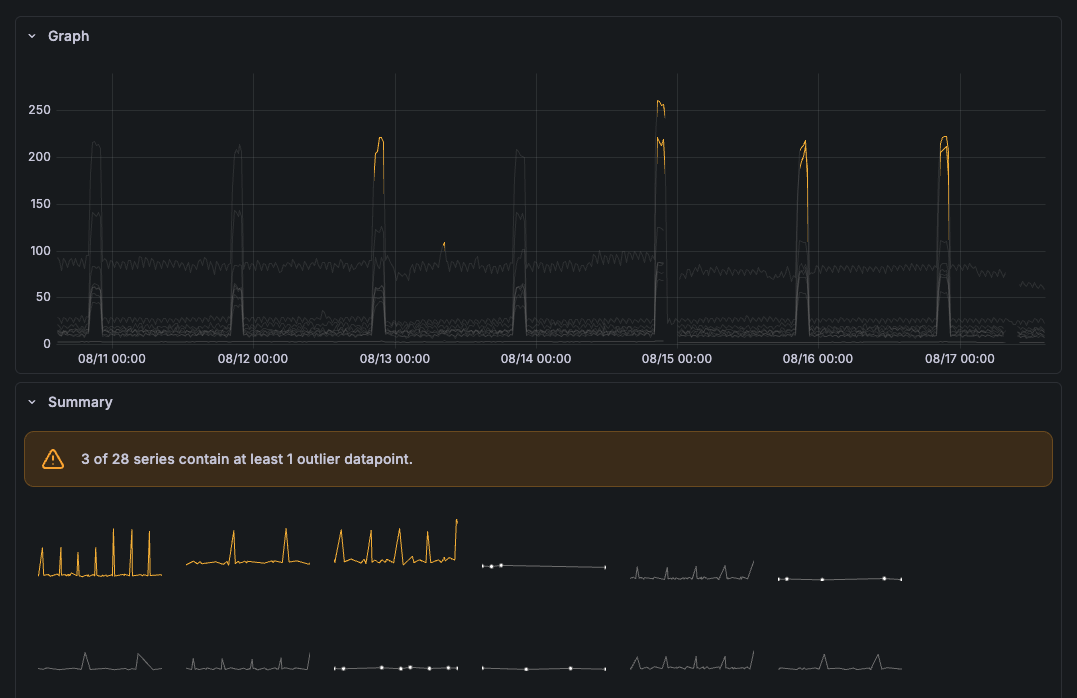The width and height of the screenshot is (1077, 698).
Task: Click the 08/12 00:00 axis label
Action: (253, 359)
